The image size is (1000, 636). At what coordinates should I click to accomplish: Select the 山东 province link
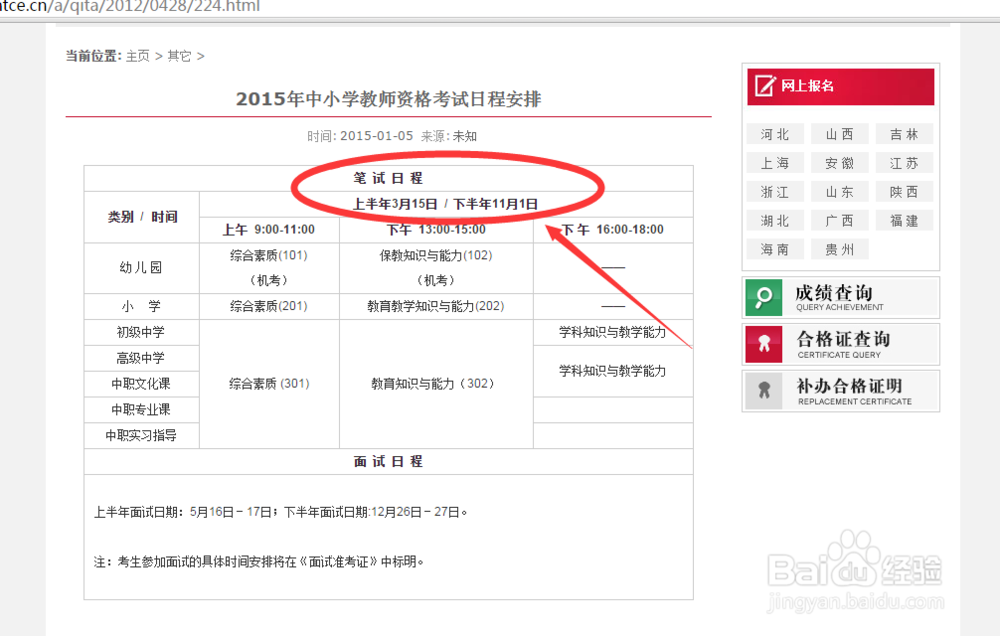[840, 191]
